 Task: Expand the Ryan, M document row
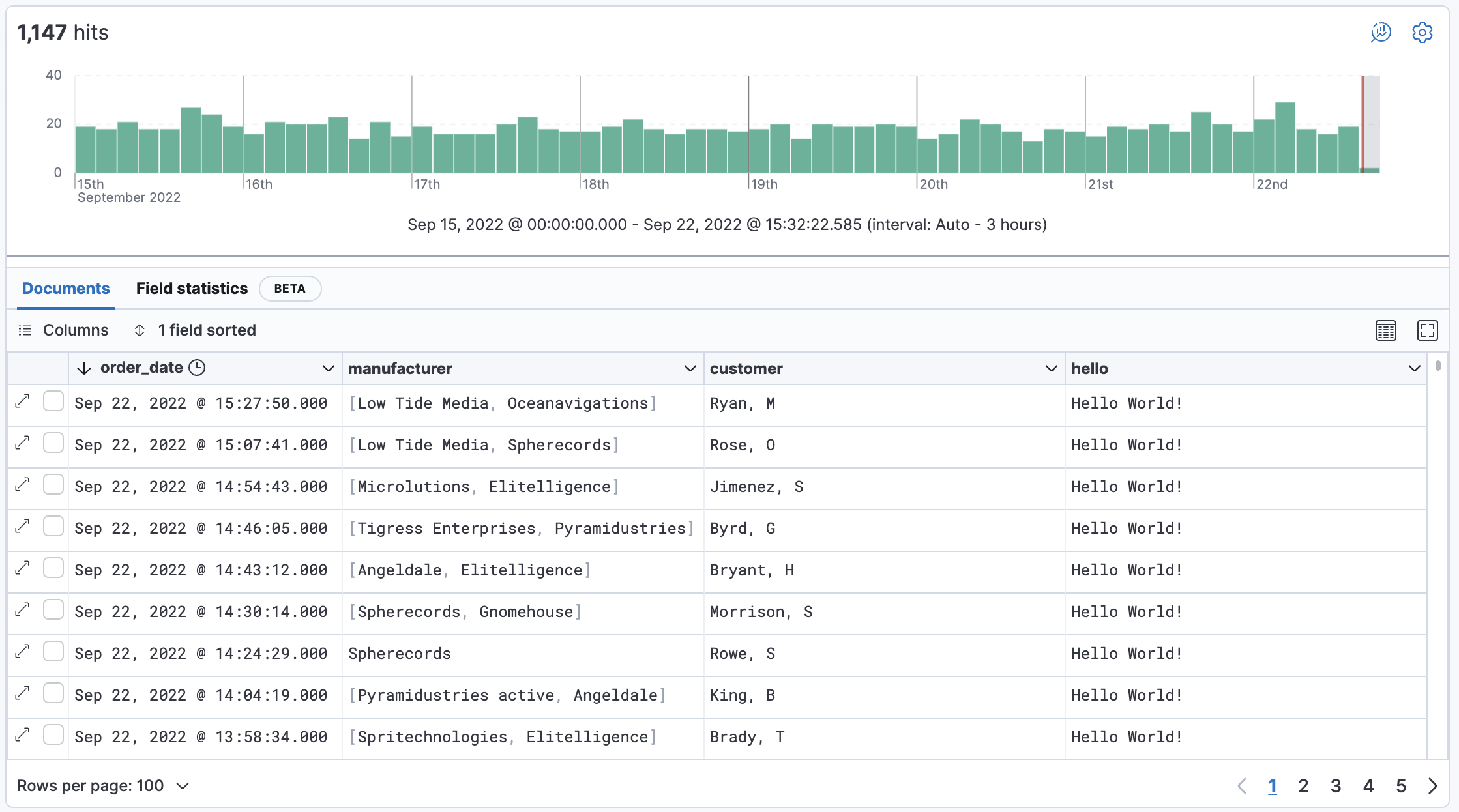click(x=23, y=401)
